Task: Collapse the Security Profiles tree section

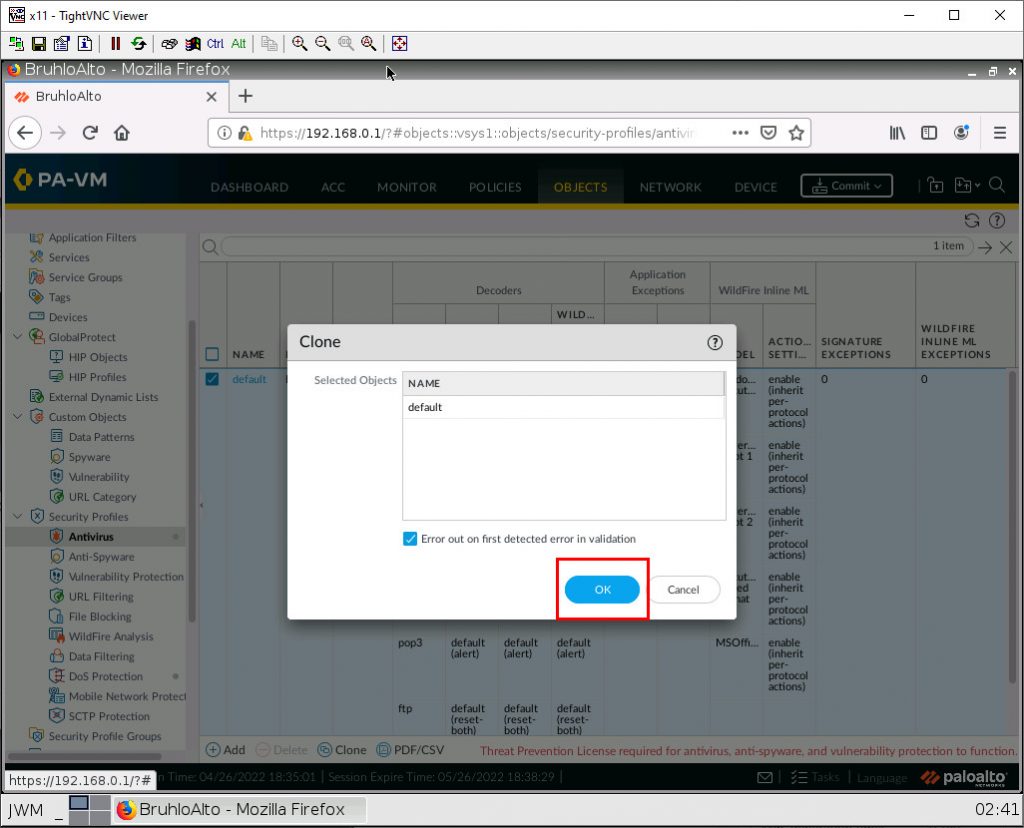Action: point(17,517)
